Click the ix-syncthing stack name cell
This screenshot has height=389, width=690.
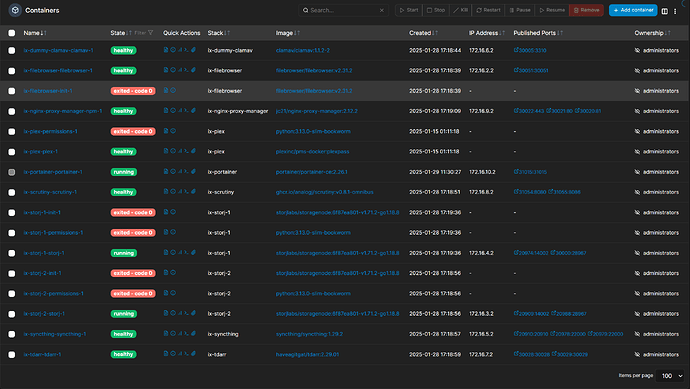point(223,334)
